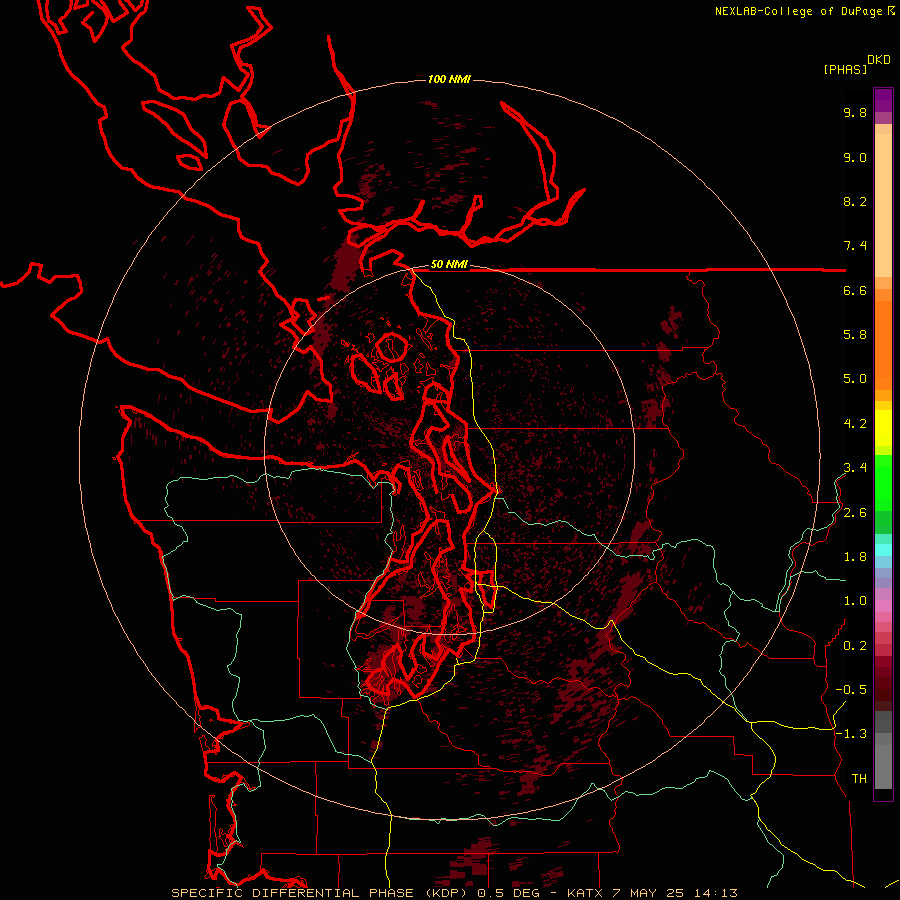Viewport: 900px width, 900px height.
Task: Click the KATX 7 MAY 25 14:13 timestamp
Action: click(x=651, y=893)
